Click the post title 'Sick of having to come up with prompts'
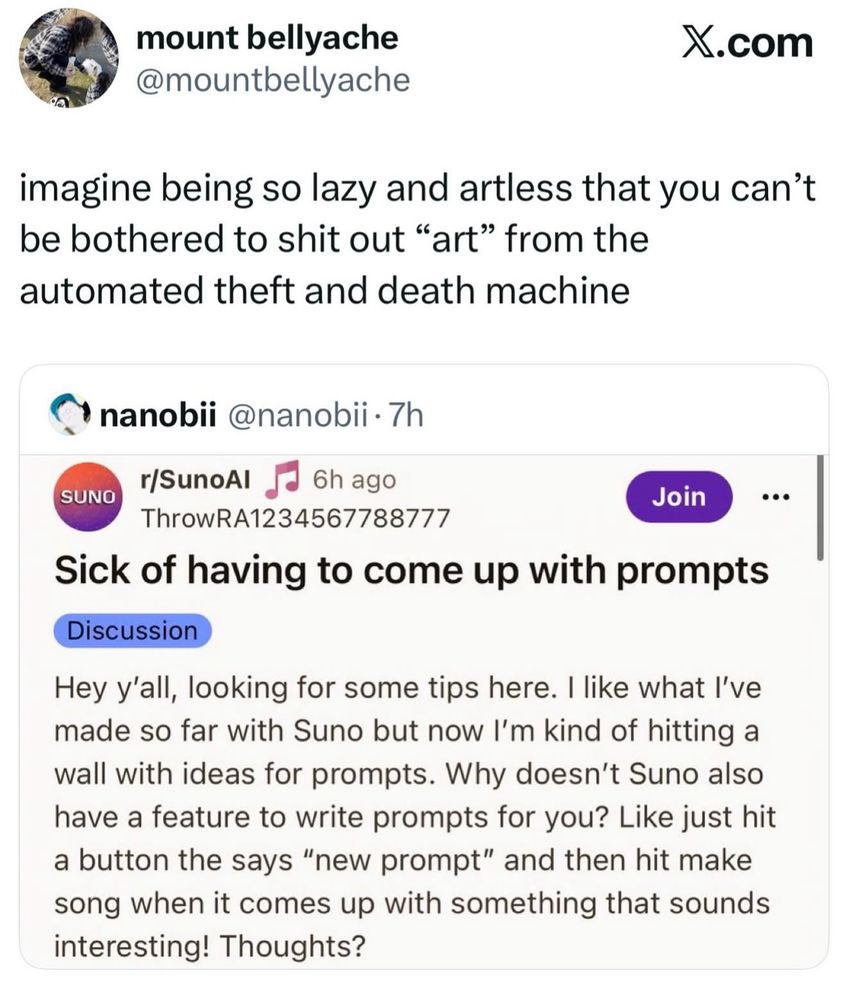The width and height of the screenshot is (845, 1000). 410,571
